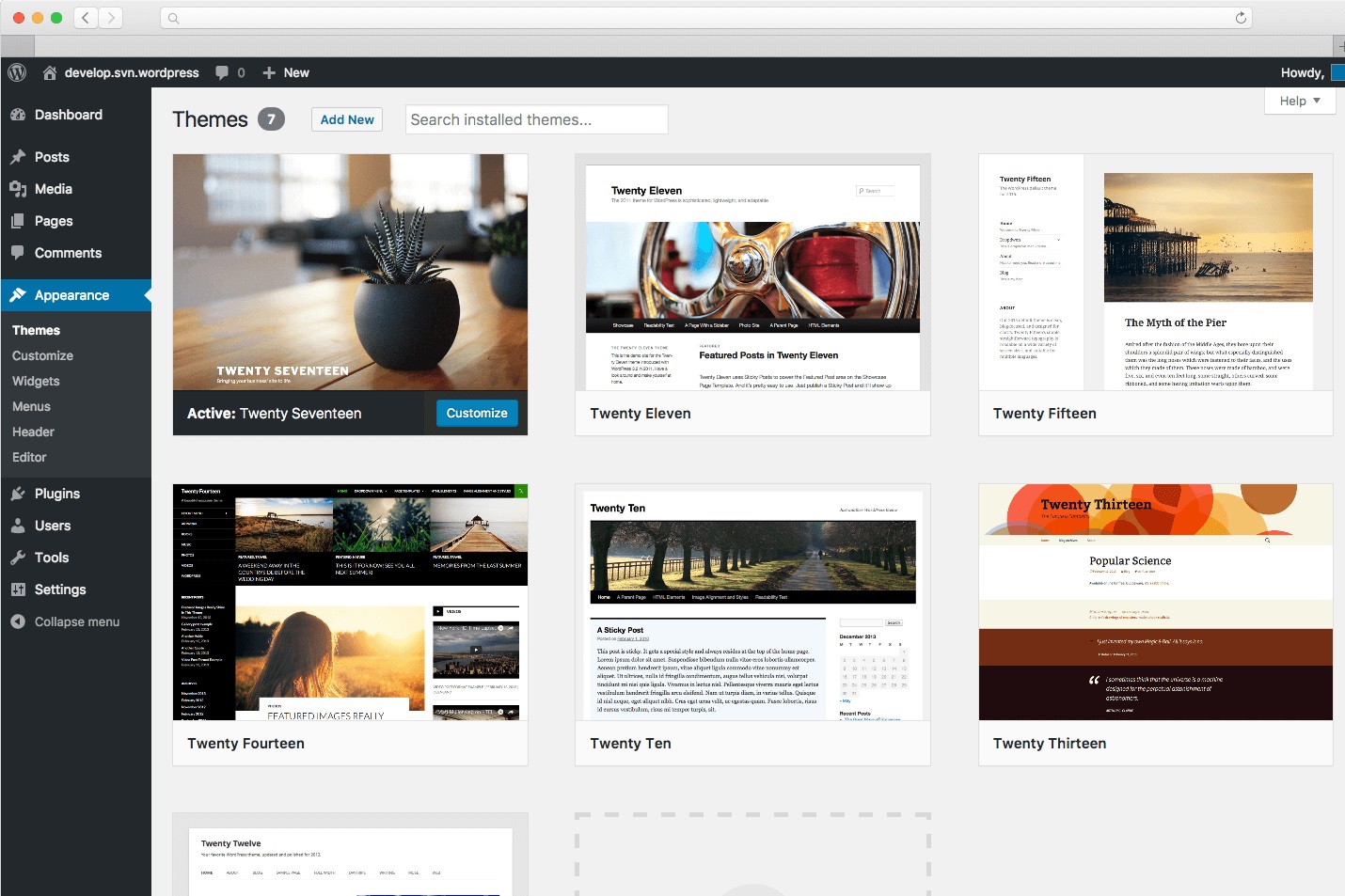
Task: Open the Twenty Thirteen theme thumbnail
Action: (x=1156, y=603)
